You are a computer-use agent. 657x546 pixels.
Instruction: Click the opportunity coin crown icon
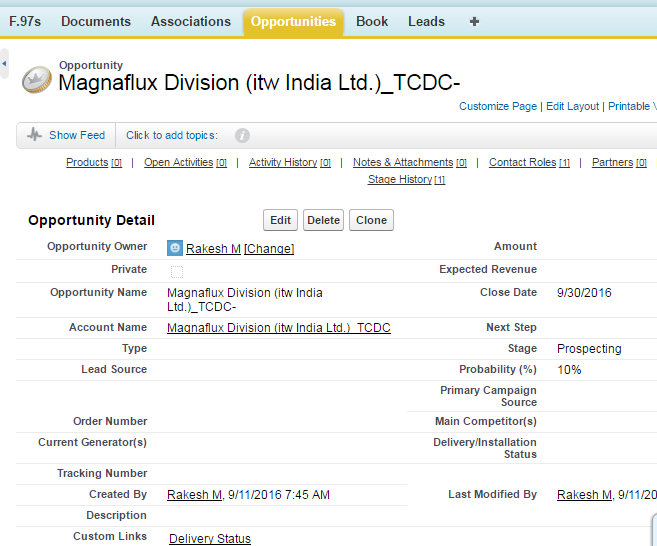point(37,80)
